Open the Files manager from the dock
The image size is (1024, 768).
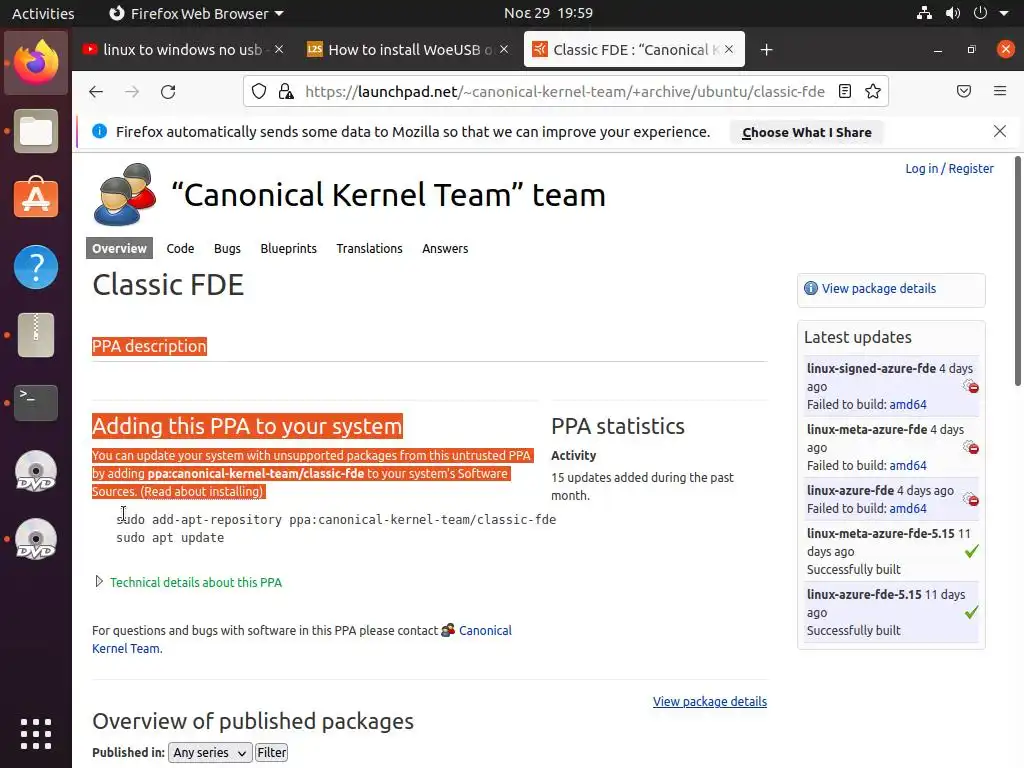coord(36,131)
